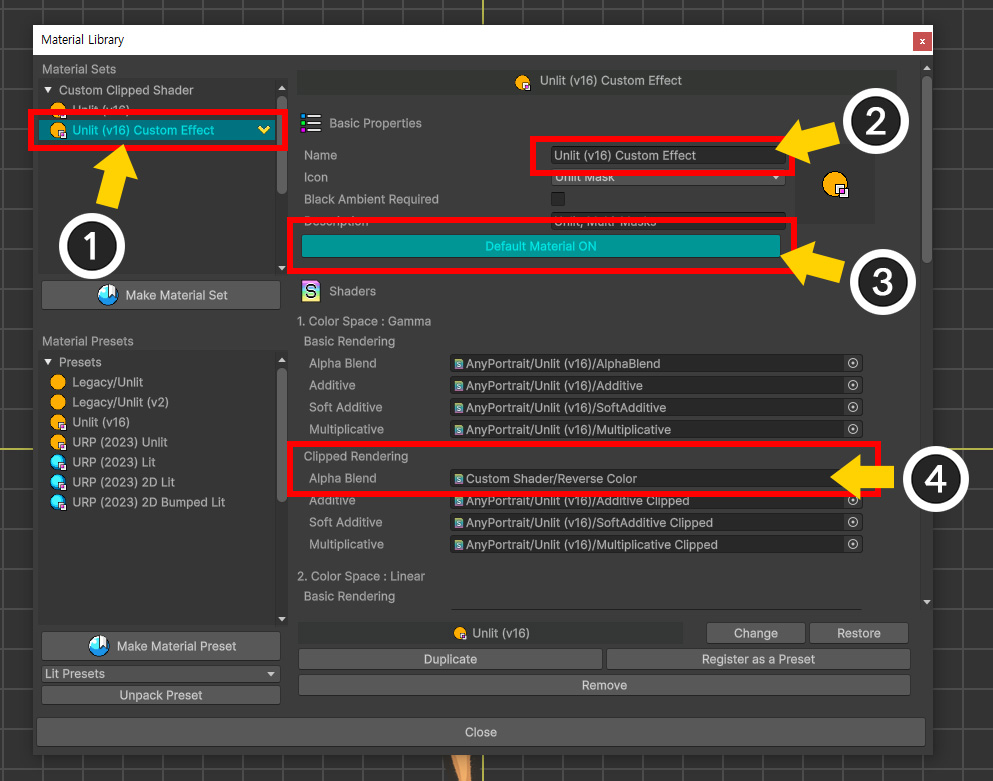Viewport: 993px width, 781px height.
Task: Click the '1. Color Space : Gamma' heading
Action: coord(364,321)
